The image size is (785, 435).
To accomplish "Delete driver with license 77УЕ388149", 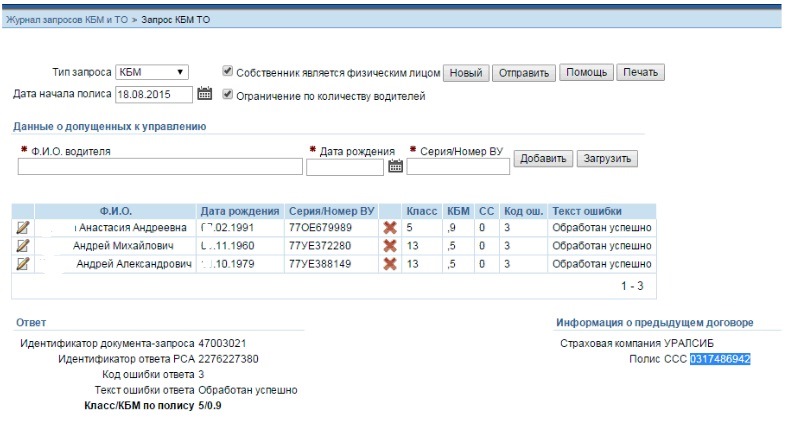I will [x=390, y=264].
